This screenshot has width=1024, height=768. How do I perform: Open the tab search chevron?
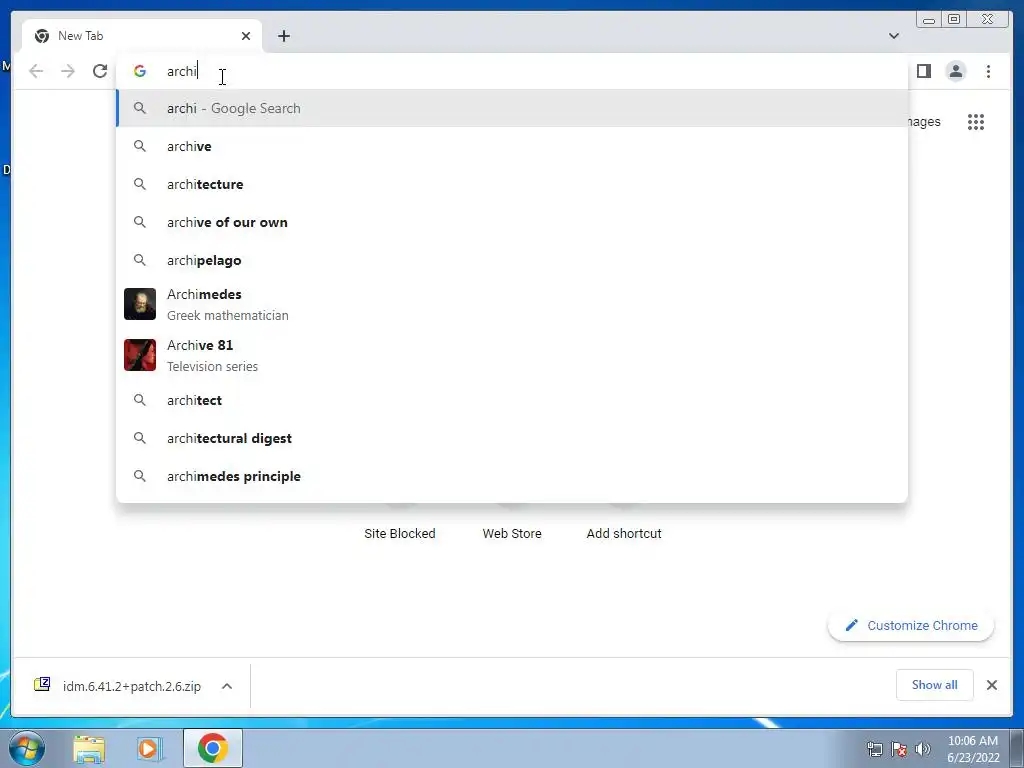coord(893,36)
